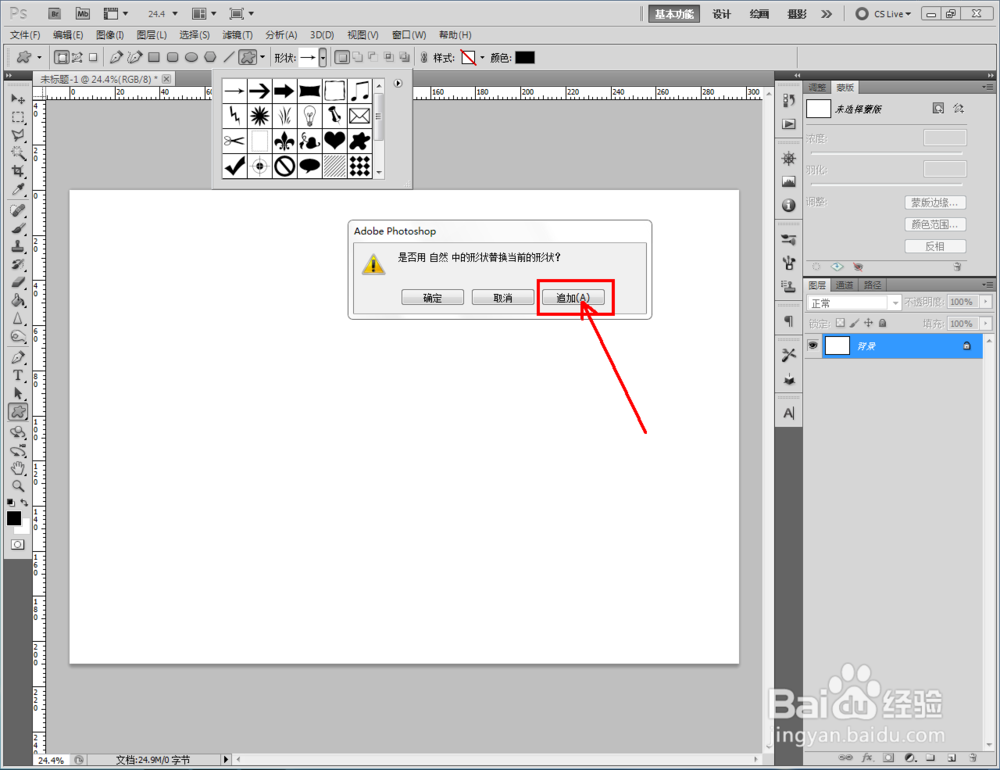Switch to the 通道 tab
The image size is (1000, 770).
844,285
